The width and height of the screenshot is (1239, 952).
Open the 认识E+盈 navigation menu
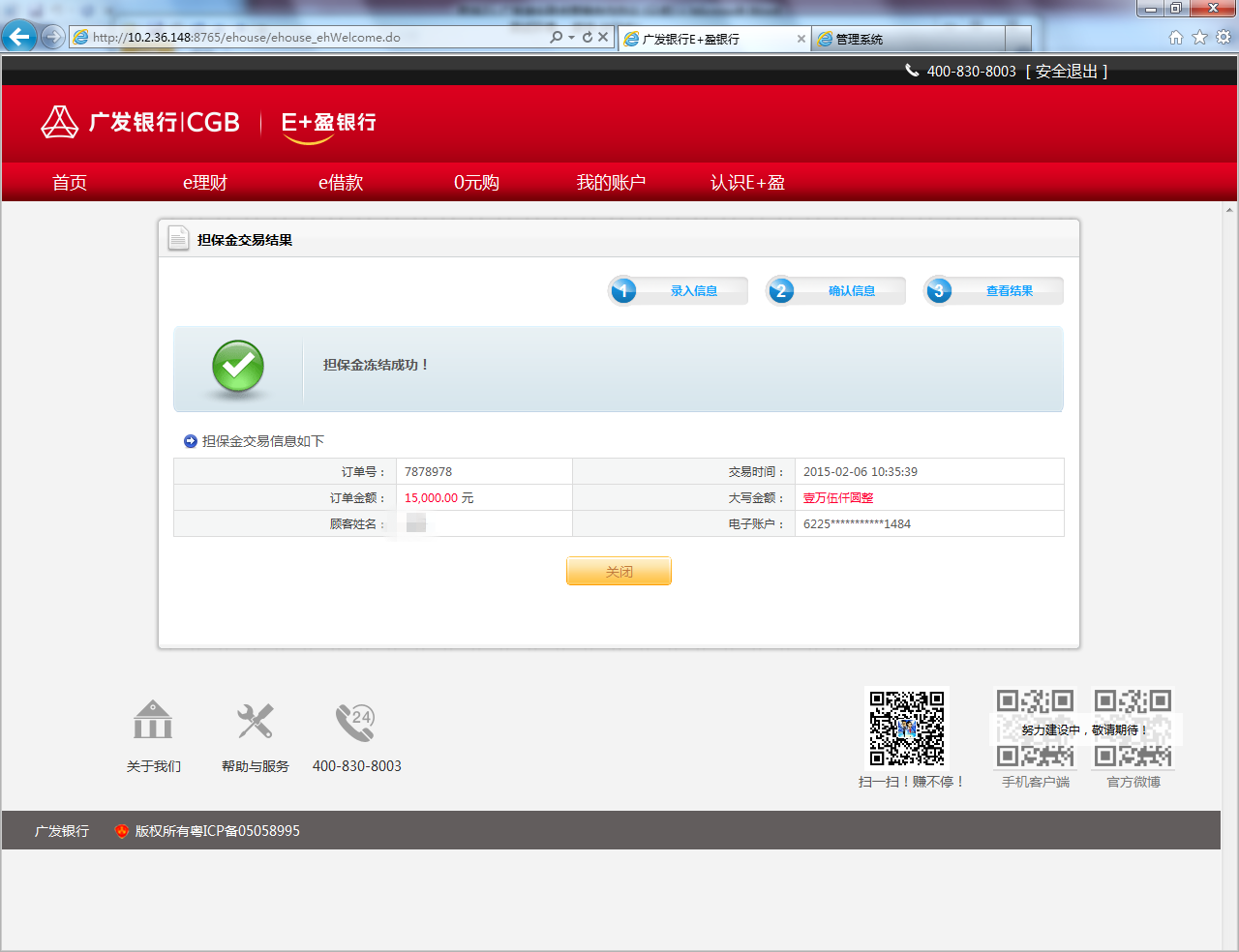747,183
